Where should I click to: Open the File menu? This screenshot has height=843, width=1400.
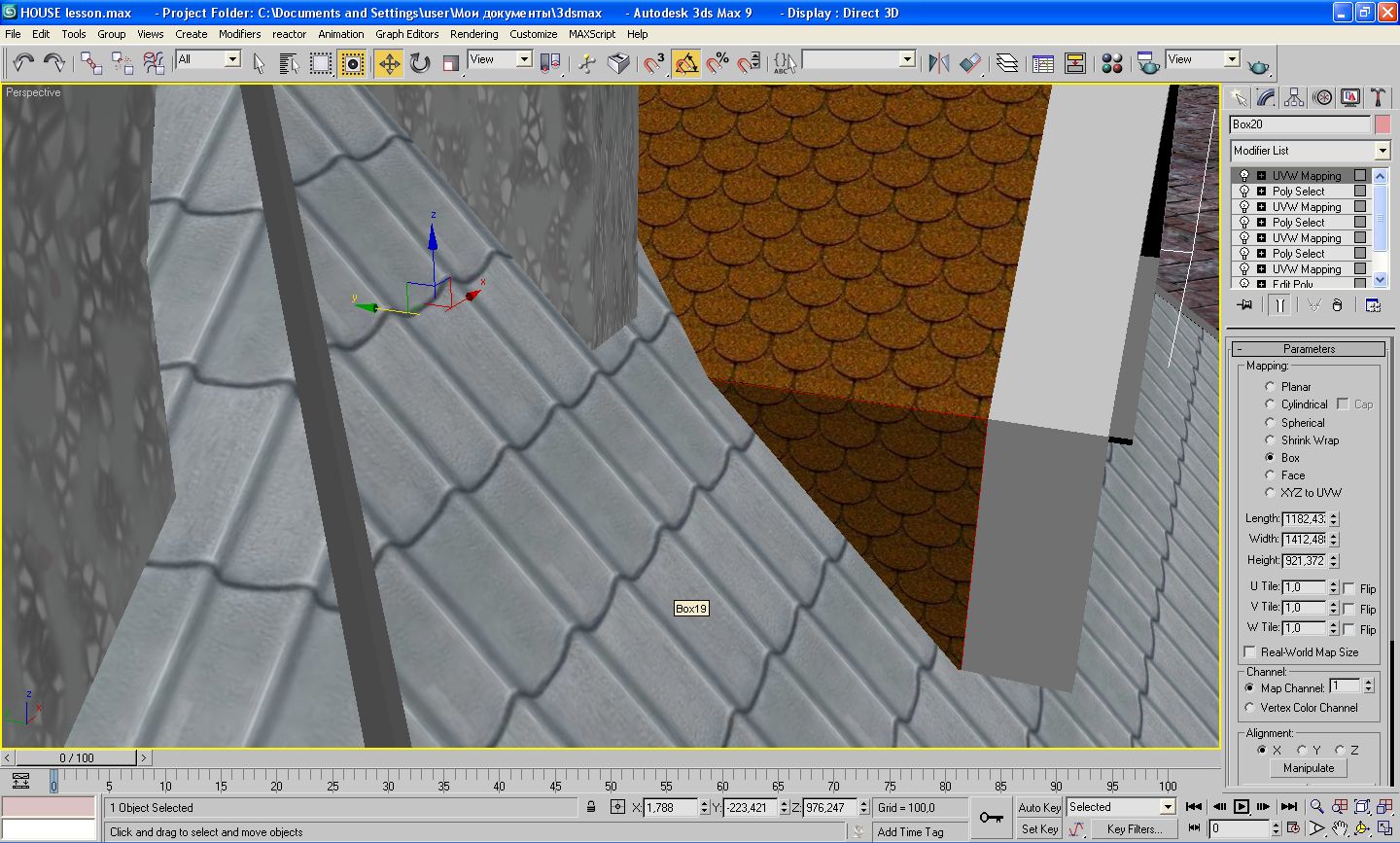tap(13, 33)
